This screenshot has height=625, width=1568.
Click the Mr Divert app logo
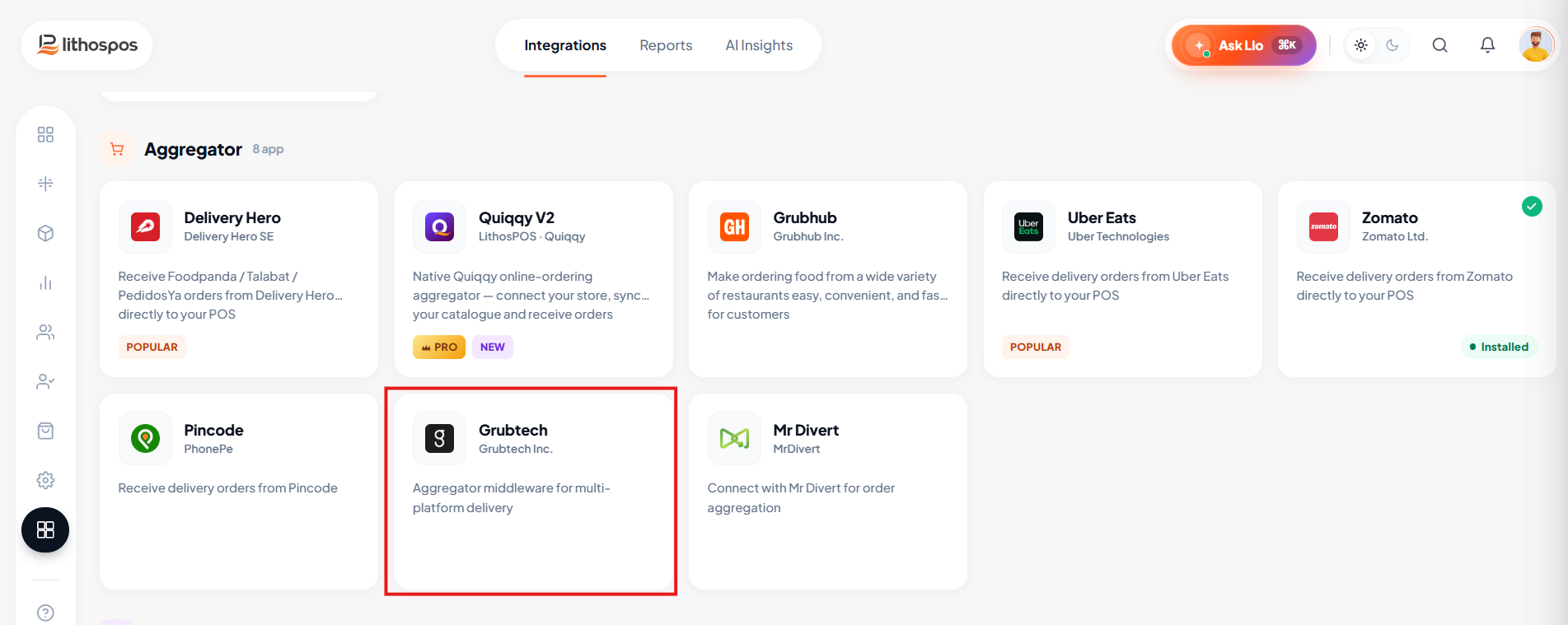tap(734, 438)
